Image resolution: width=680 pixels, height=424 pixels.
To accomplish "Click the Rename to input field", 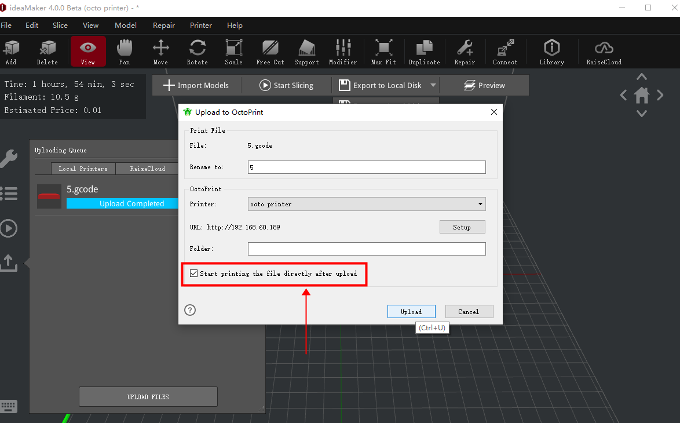I will pos(367,167).
